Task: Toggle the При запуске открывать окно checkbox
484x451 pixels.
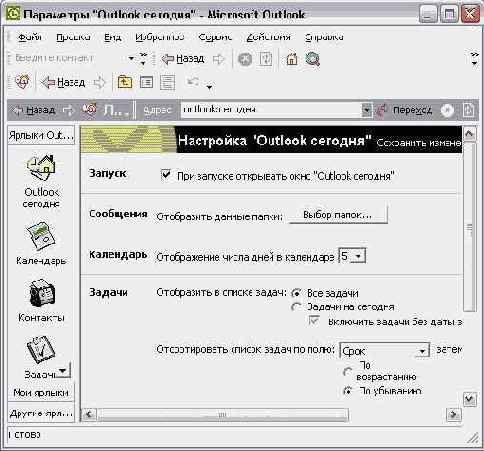Action: coord(166,174)
